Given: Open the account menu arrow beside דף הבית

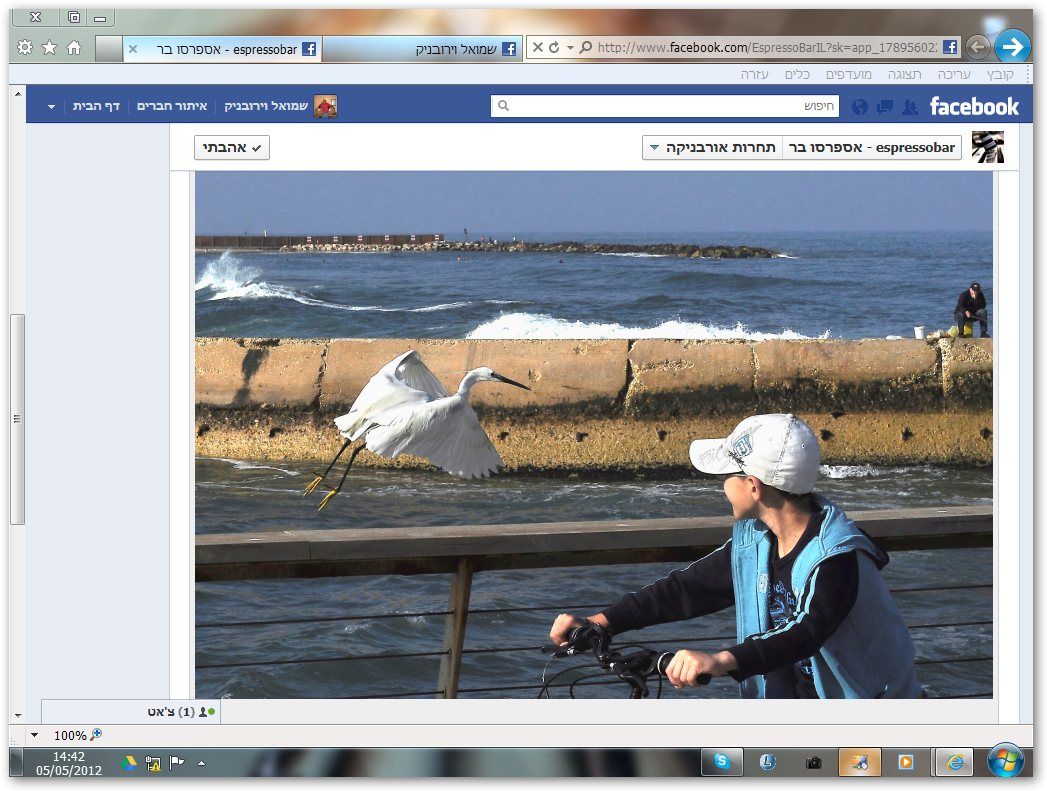Looking at the screenshot, I should 51,107.
